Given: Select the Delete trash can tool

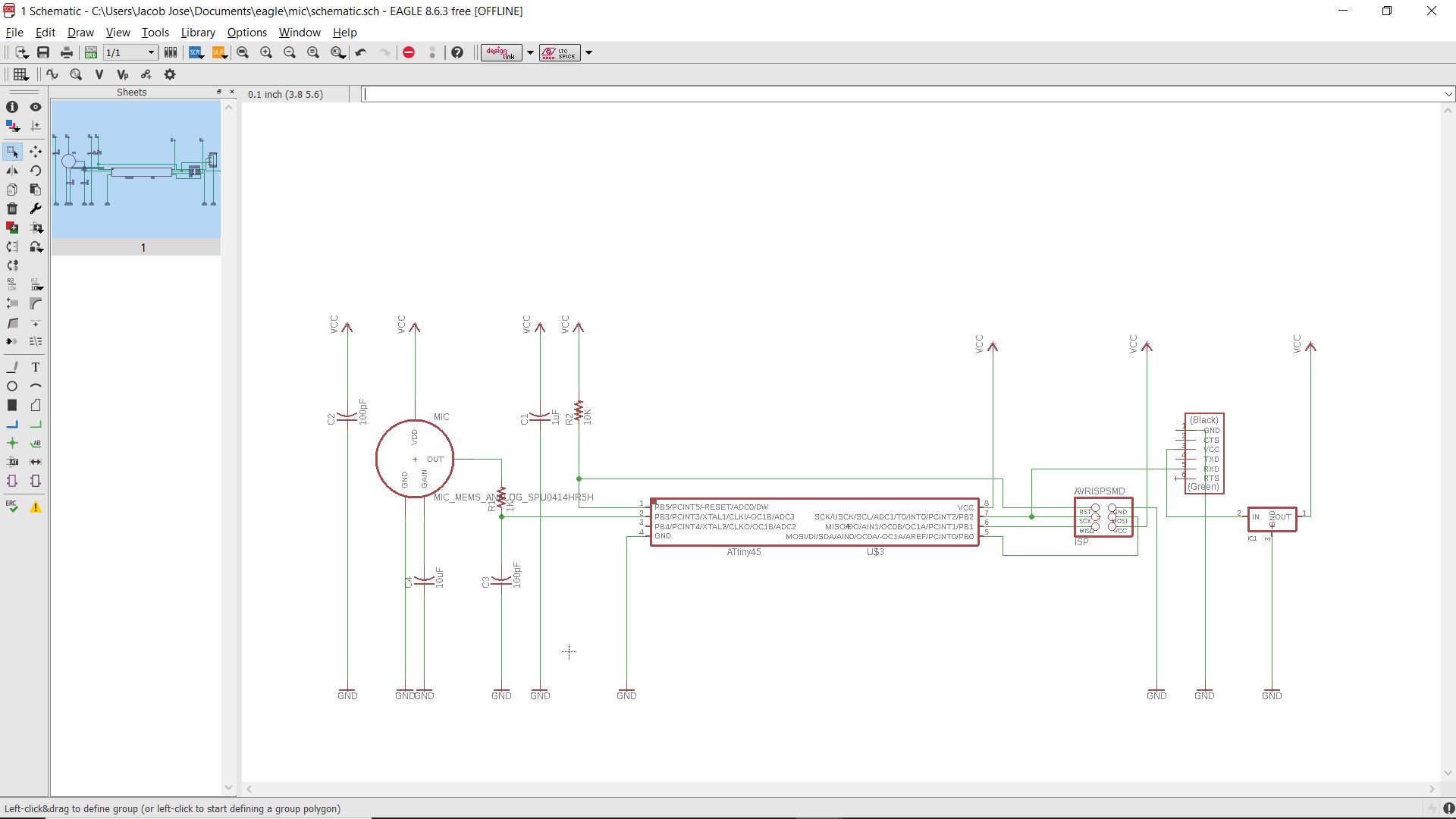Looking at the screenshot, I should click(12, 209).
